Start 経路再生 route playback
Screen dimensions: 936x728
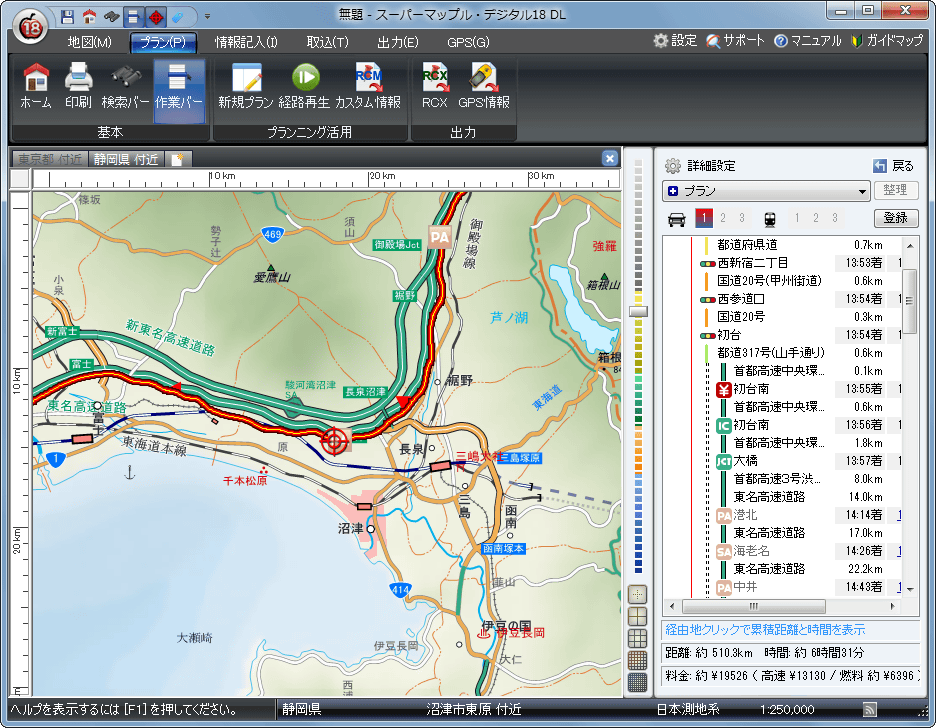304,86
